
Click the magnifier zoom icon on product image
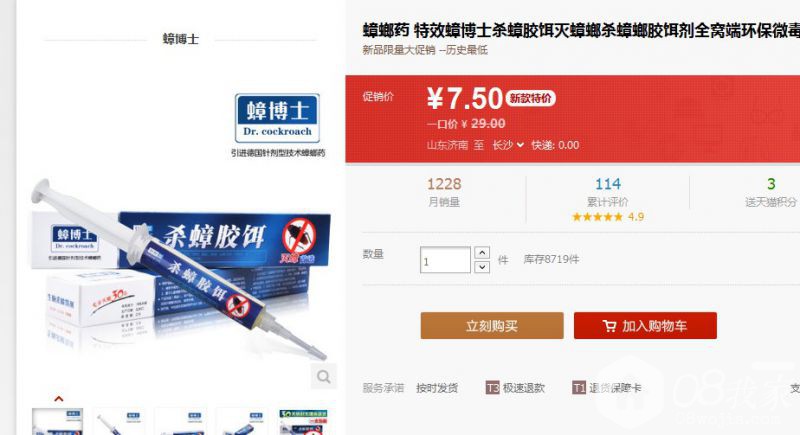tap(323, 376)
